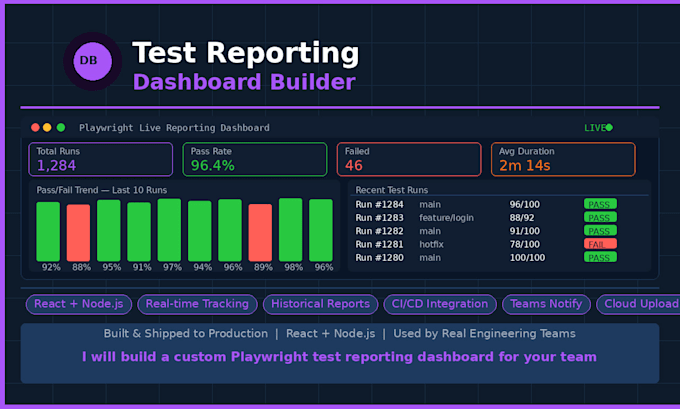This screenshot has width=680, height=409.
Task: Open the Failed 46 card
Action: click(409, 159)
